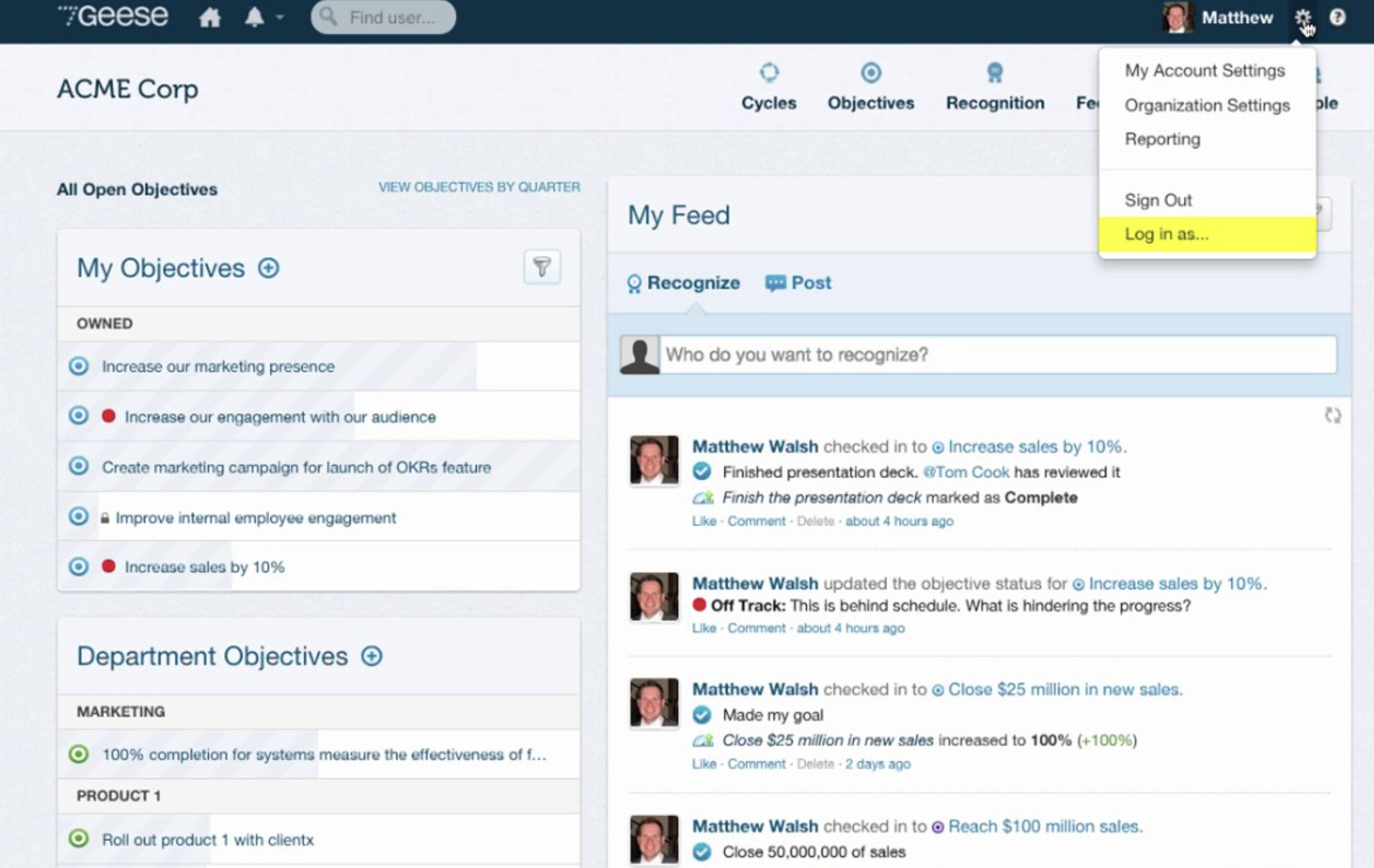1374x868 pixels.
Task: Open My Account Settings
Action: tap(1205, 70)
